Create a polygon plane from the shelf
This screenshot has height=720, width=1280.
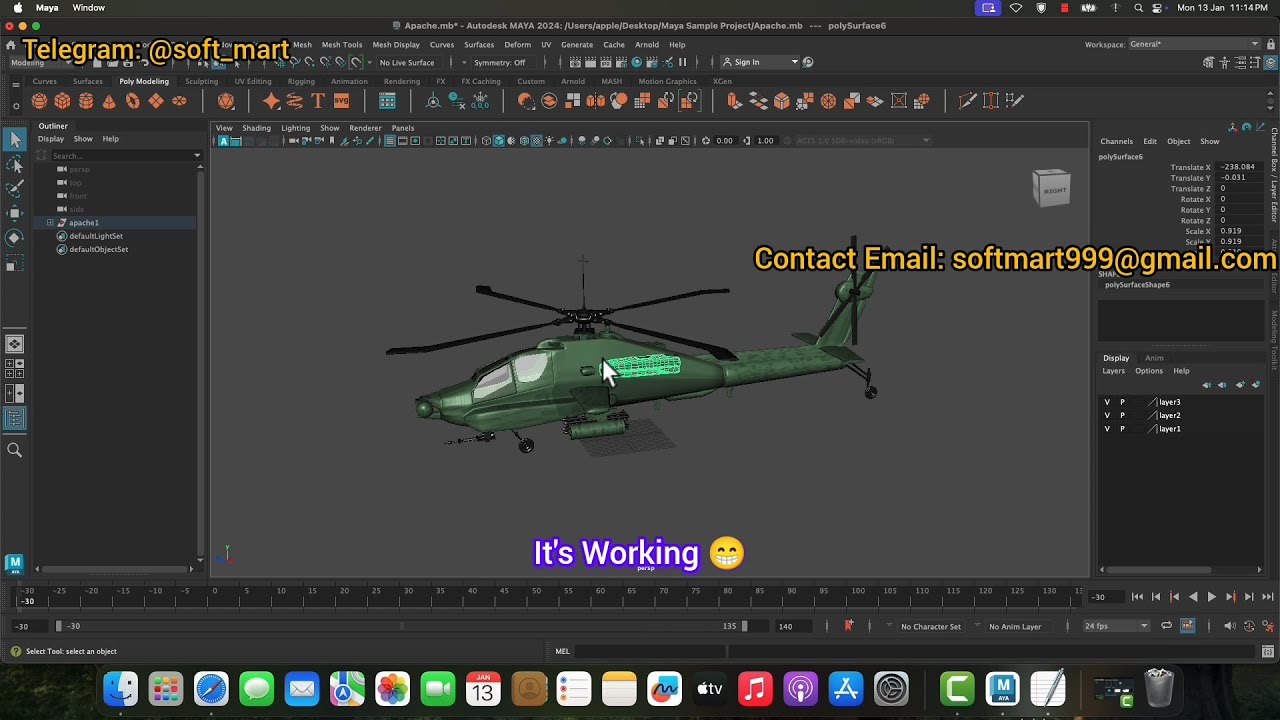156,101
